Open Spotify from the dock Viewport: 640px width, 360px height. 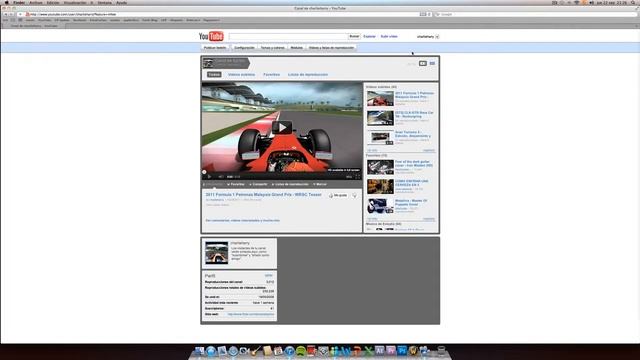301,351
